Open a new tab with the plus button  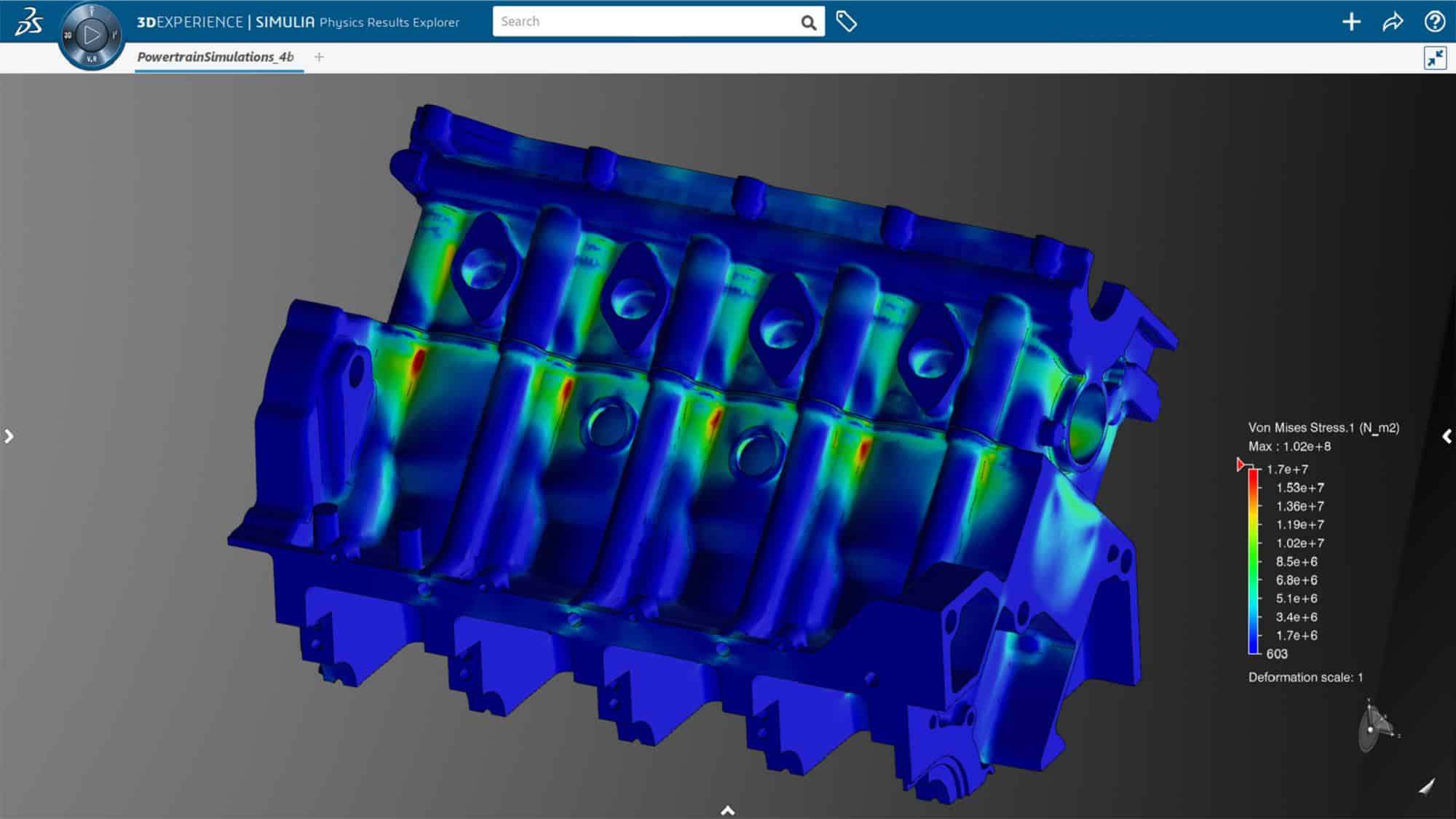coord(319,57)
